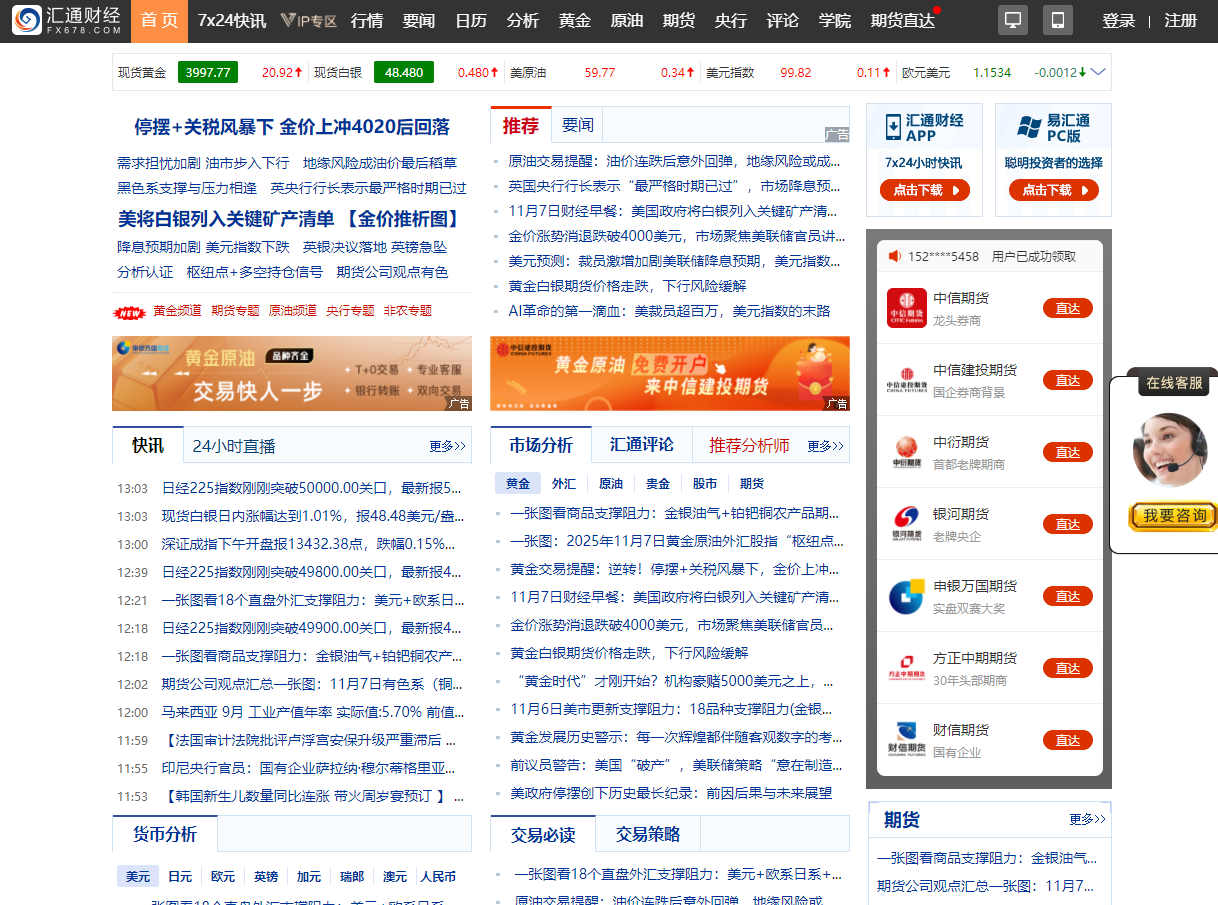Screen dimensions: 1218x905
Task: Click the 我要咨询 customer service button
Action: pos(1172,517)
